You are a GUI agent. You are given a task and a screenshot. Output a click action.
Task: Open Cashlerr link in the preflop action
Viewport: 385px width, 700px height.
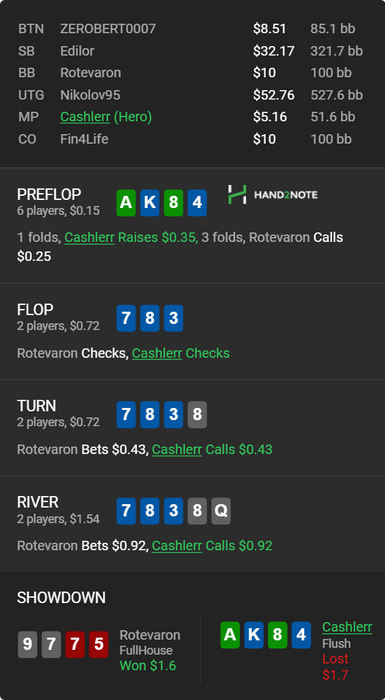point(89,238)
